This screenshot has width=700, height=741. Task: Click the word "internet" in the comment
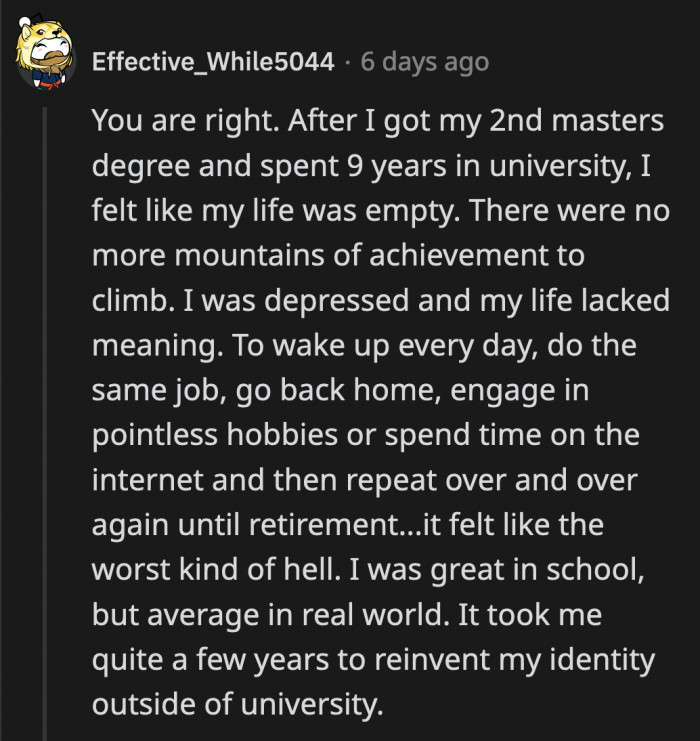144,480
